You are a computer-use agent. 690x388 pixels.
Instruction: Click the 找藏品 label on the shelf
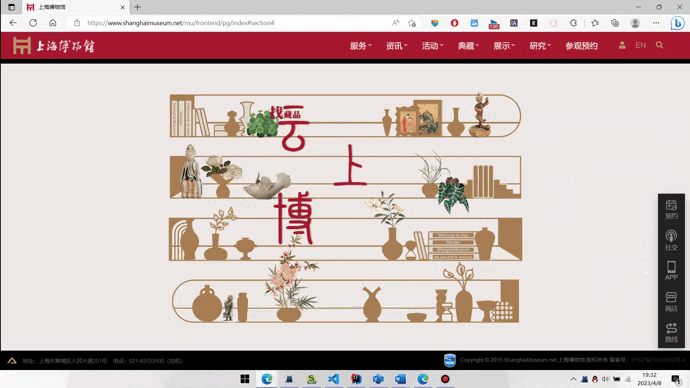pyautogui.click(x=286, y=113)
